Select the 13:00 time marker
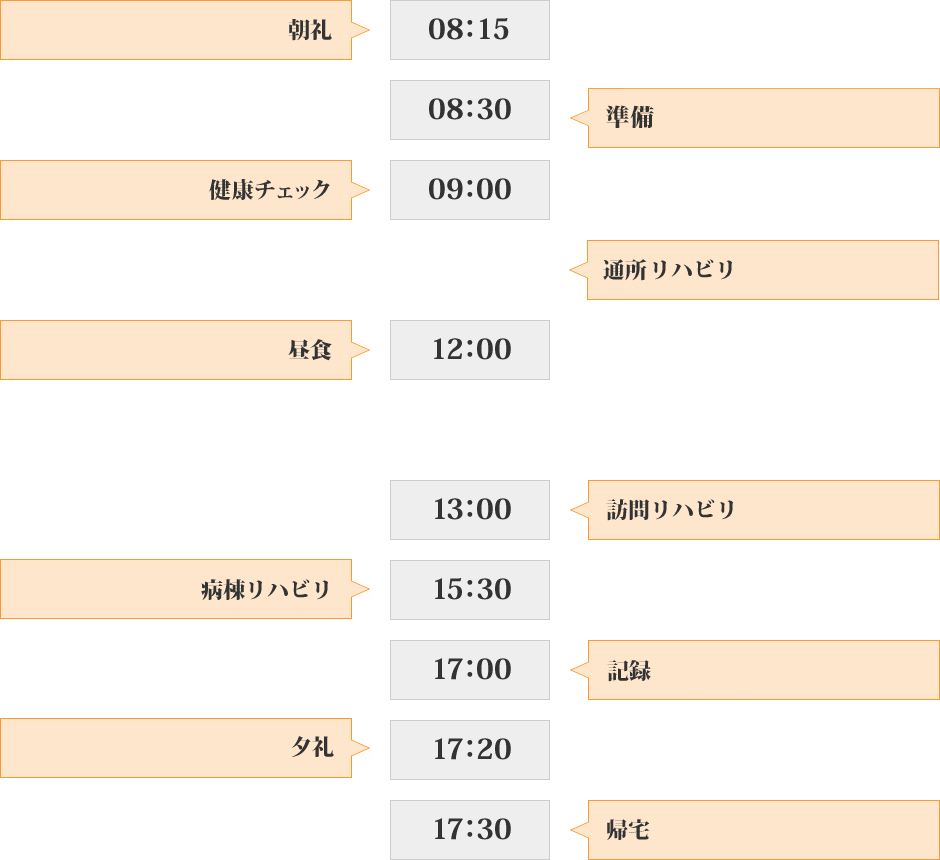The width and height of the screenshot is (940, 860). [469, 510]
